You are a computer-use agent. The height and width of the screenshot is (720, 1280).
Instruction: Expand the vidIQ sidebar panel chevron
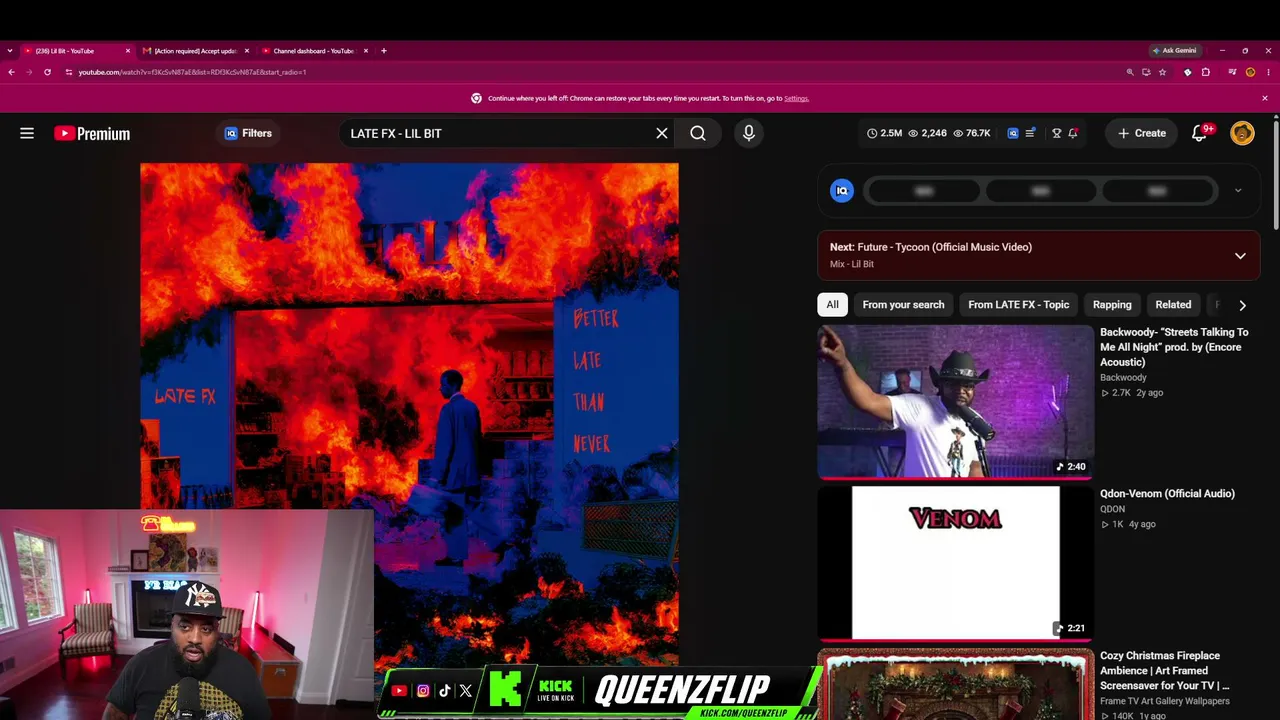pos(1238,190)
